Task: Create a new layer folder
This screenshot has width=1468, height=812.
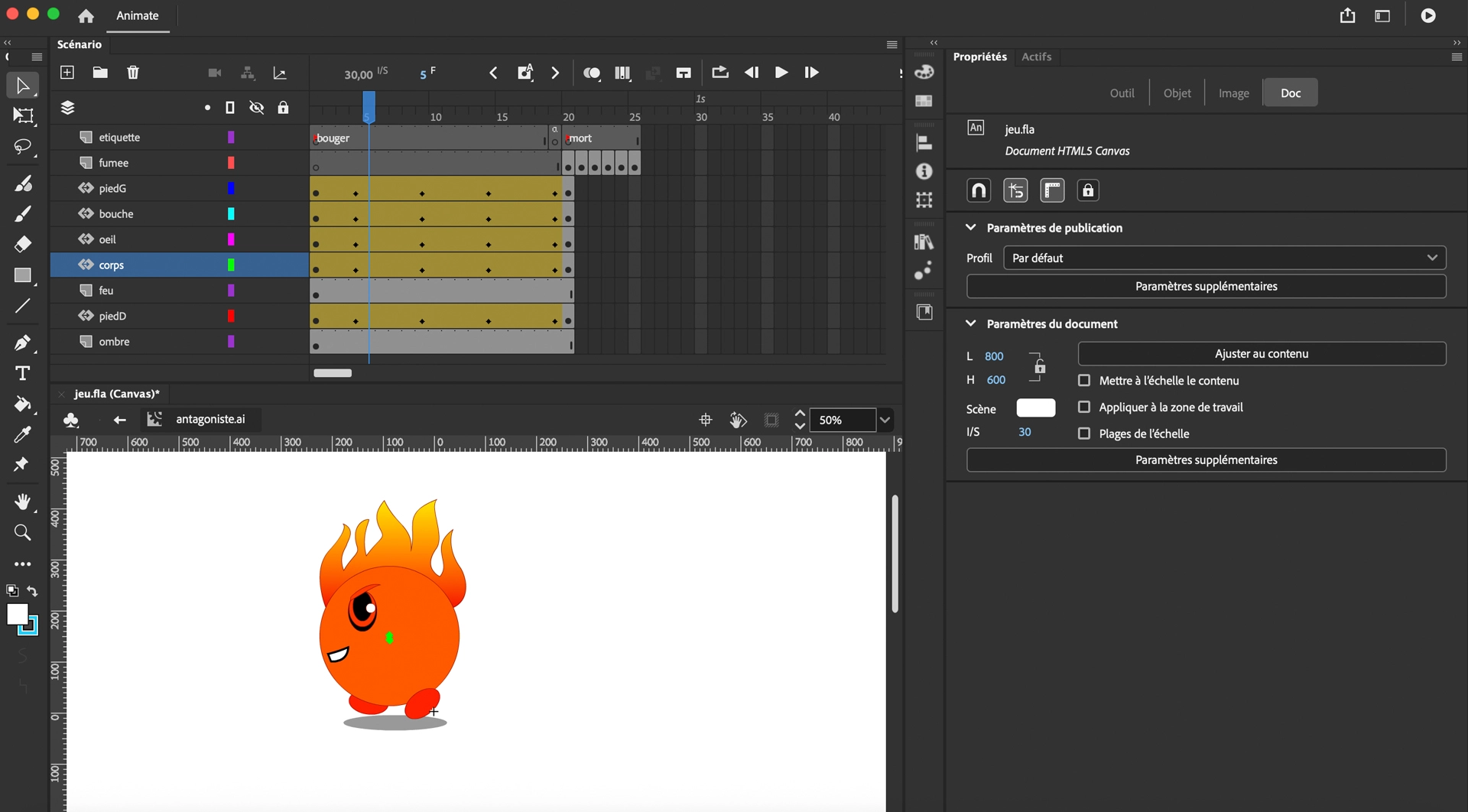Action: point(100,73)
